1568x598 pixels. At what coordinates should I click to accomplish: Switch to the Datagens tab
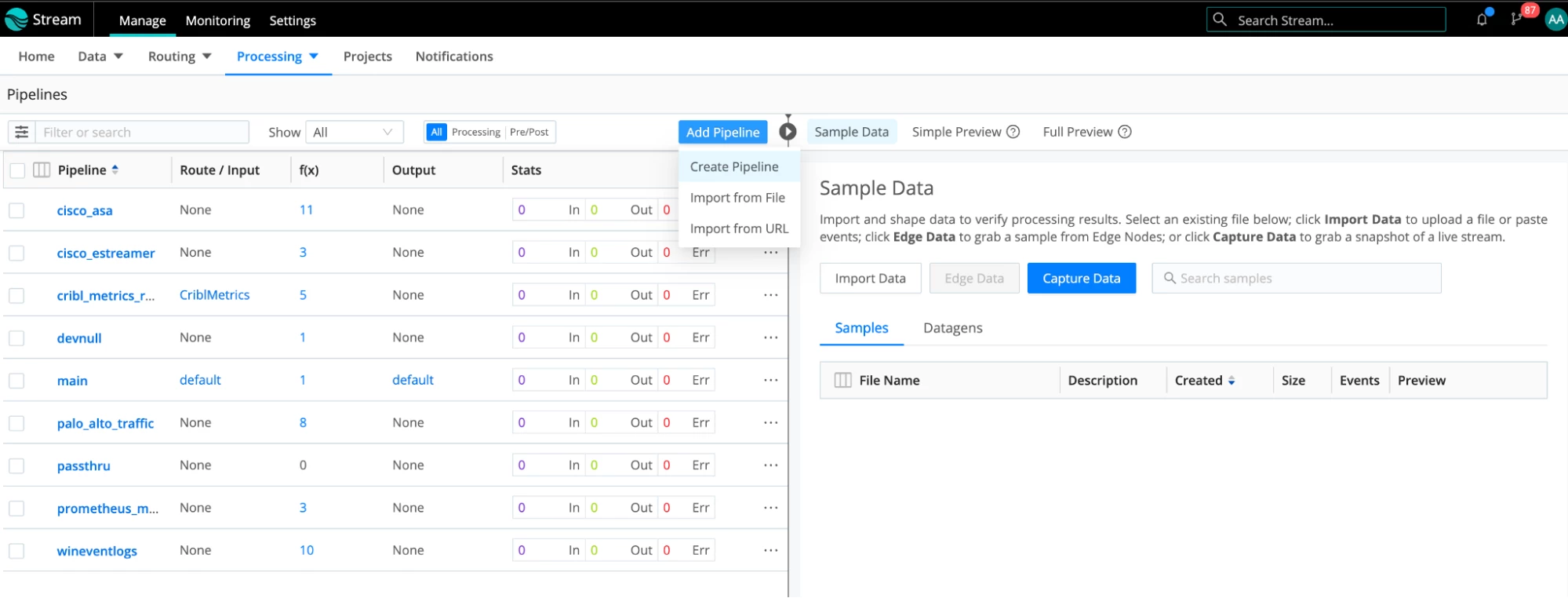click(952, 328)
